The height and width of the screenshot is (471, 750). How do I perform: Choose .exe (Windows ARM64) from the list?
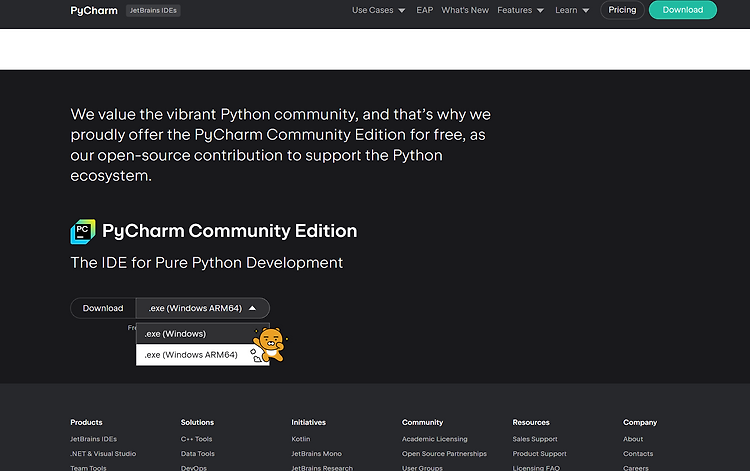point(203,355)
